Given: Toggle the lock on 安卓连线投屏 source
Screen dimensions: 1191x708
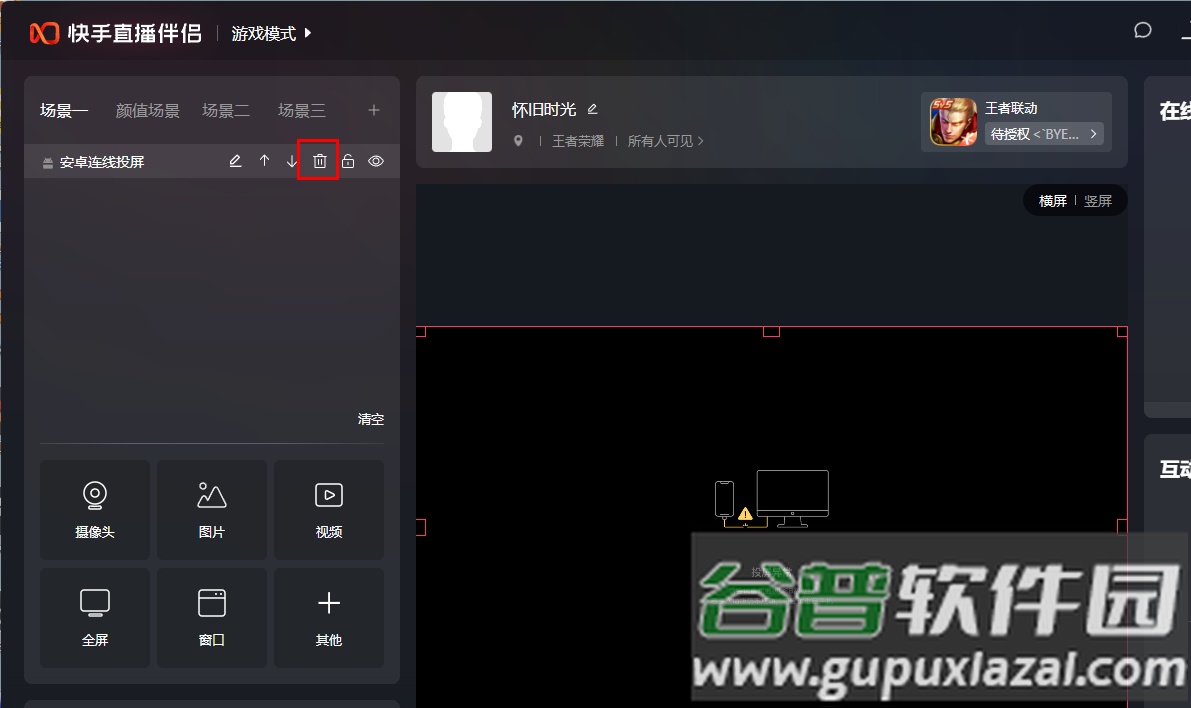Looking at the screenshot, I should pos(348,161).
